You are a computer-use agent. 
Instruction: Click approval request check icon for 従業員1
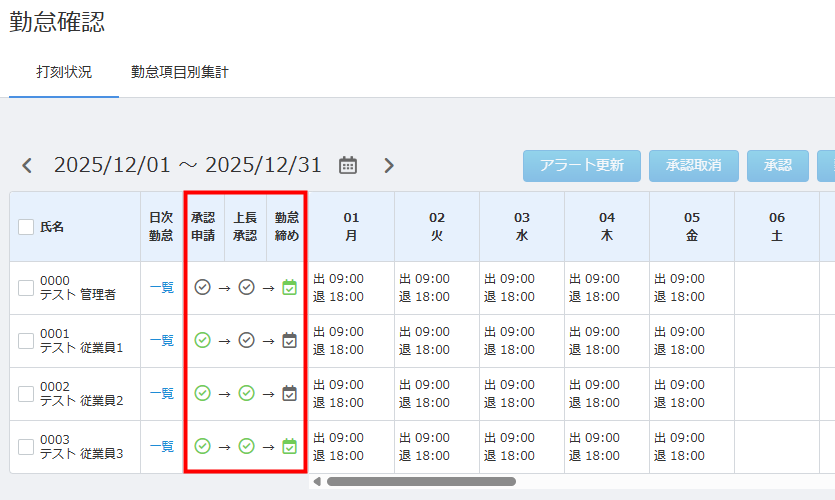click(202, 341)
